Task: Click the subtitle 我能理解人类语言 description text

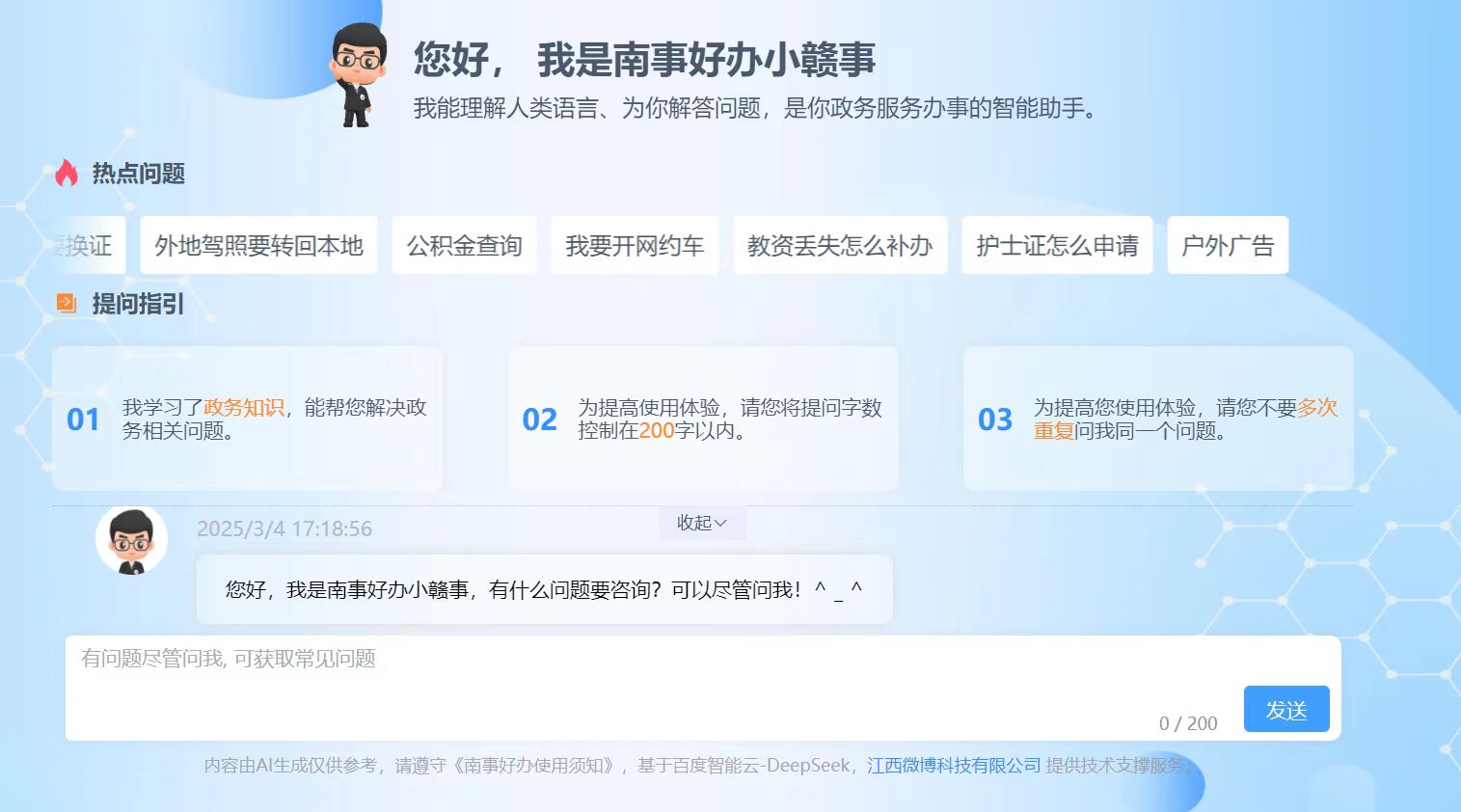Action: tap(756, 108)
